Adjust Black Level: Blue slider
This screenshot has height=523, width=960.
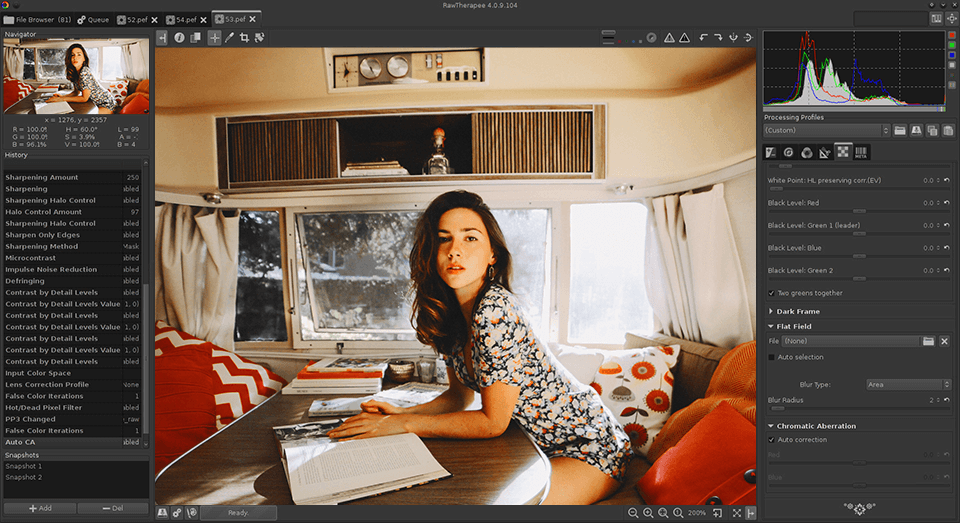859,256
